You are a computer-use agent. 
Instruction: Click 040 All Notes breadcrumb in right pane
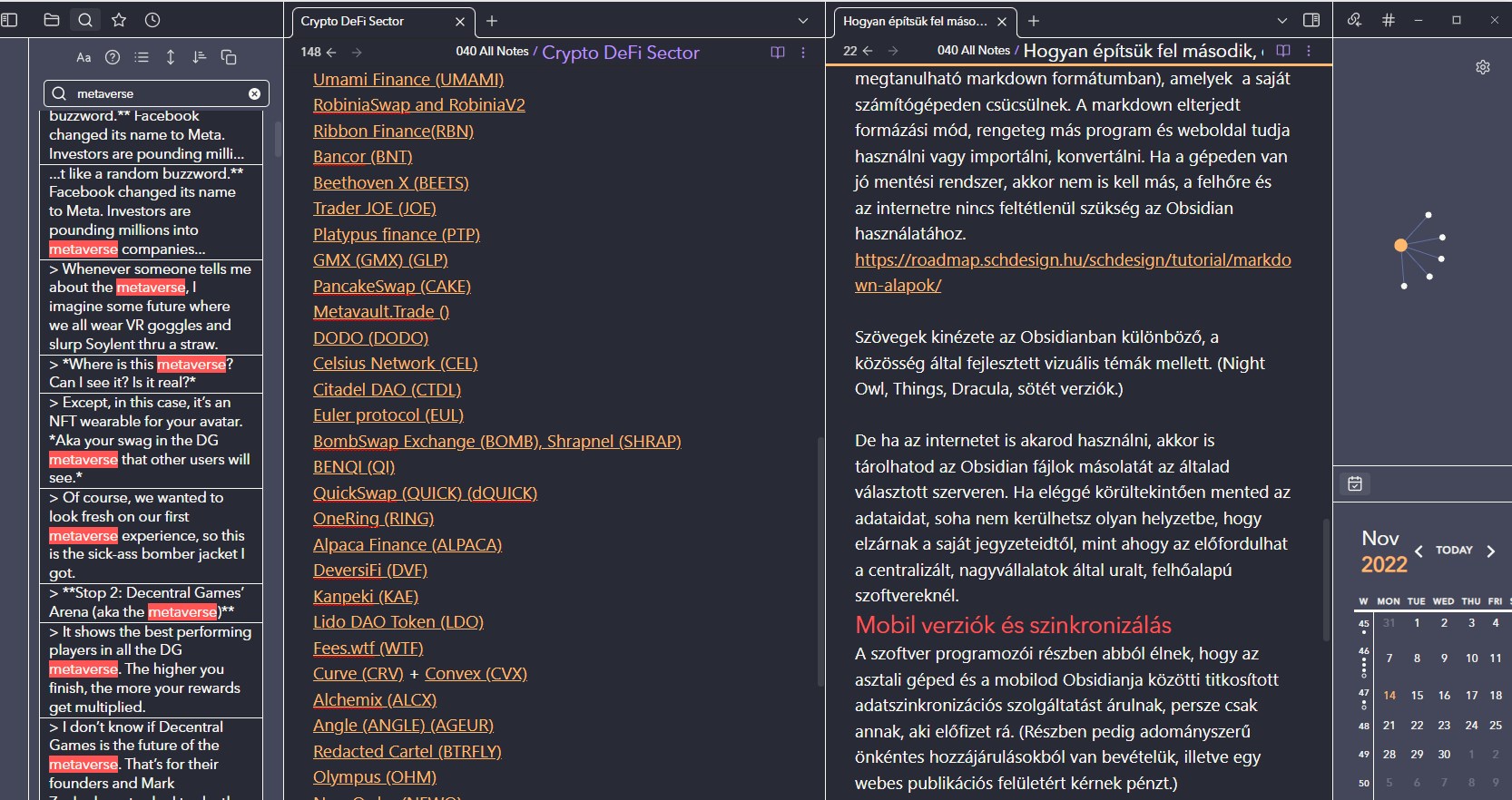[974, 51]
